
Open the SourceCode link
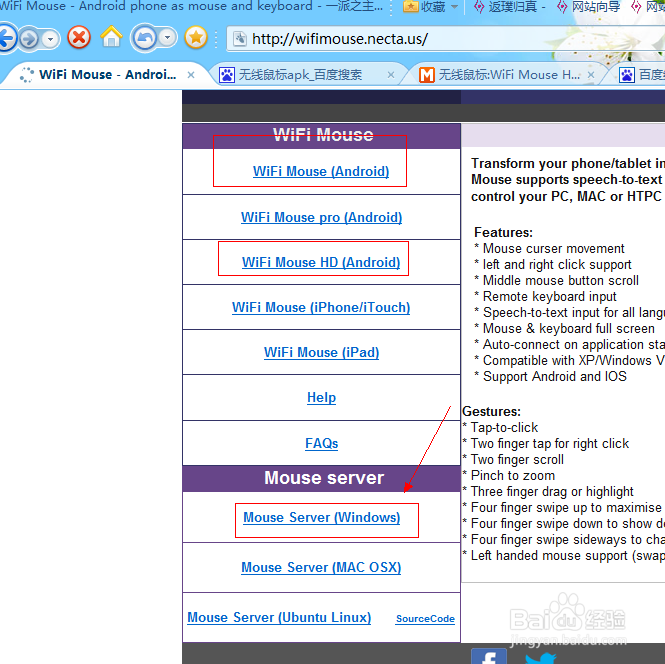pyautogui.click(x=425, y=619)
